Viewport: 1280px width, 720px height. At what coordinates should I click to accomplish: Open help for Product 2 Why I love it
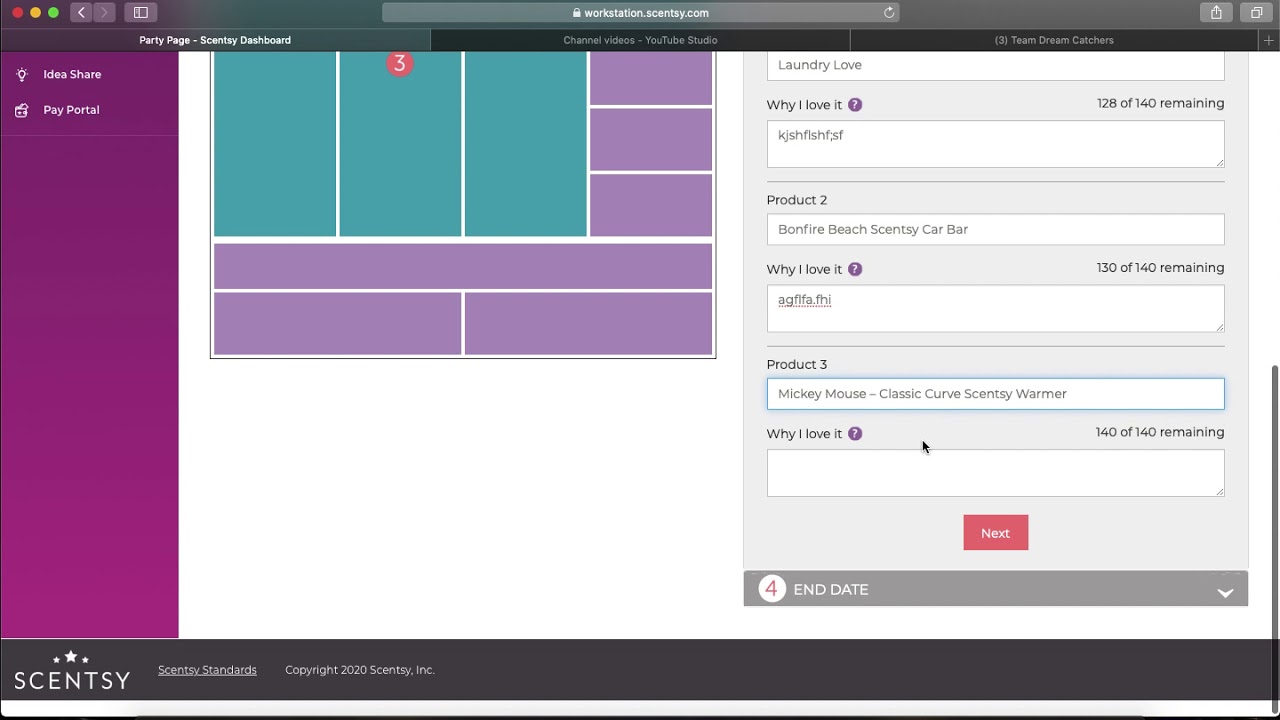(855, 269)
